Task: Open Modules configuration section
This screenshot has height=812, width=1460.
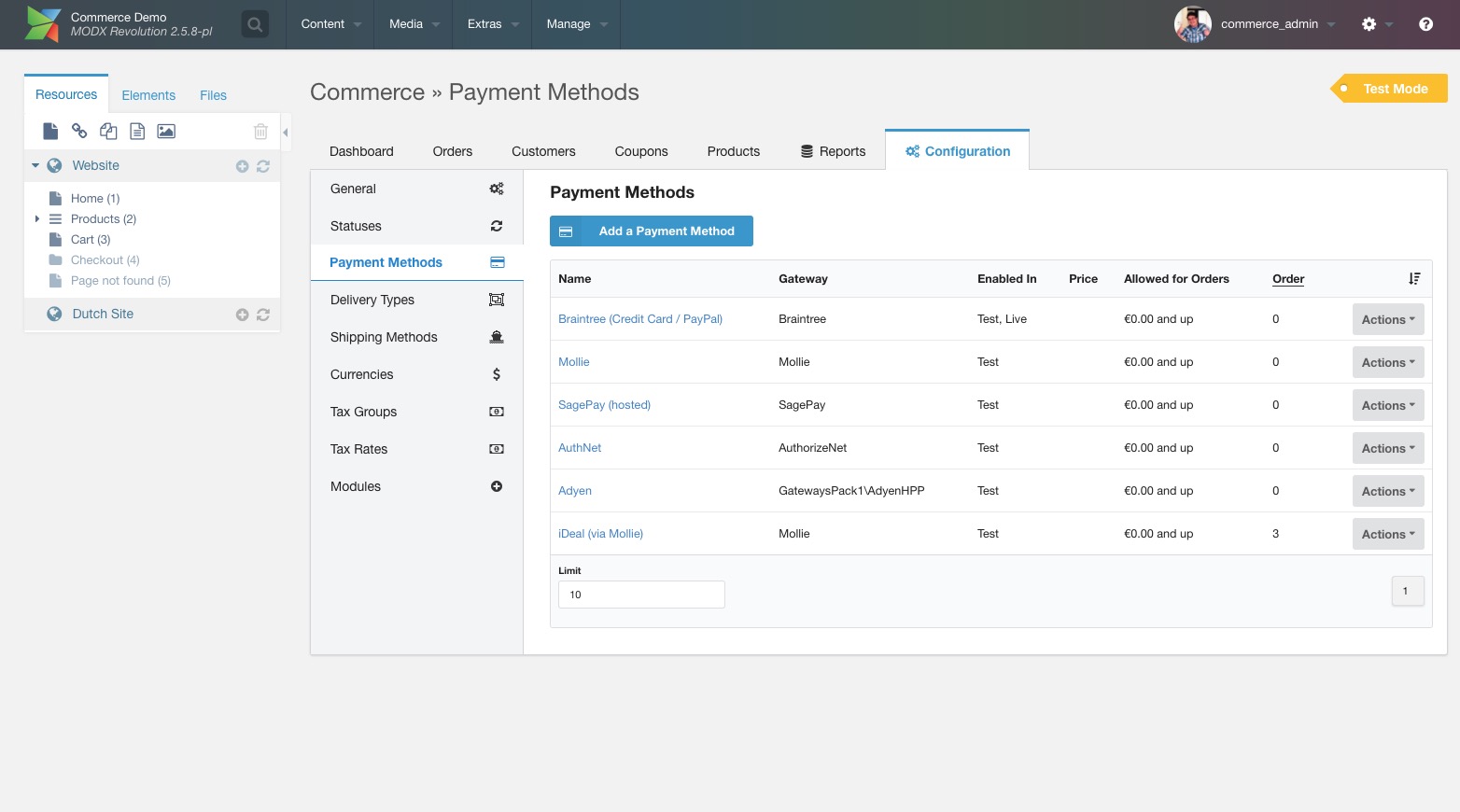Action: [417, 486]
